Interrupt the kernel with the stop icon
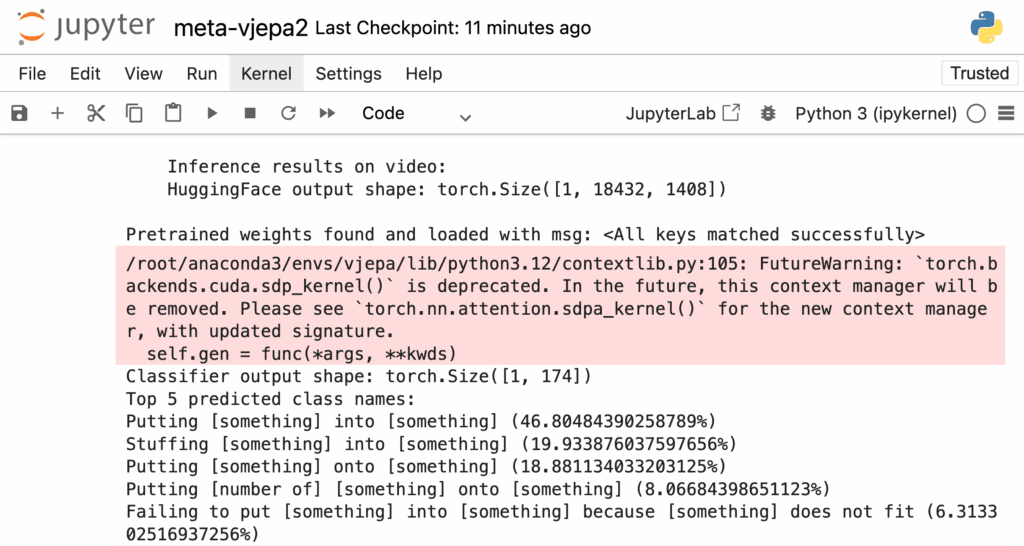1024x546 pixels. pos(249,113)
